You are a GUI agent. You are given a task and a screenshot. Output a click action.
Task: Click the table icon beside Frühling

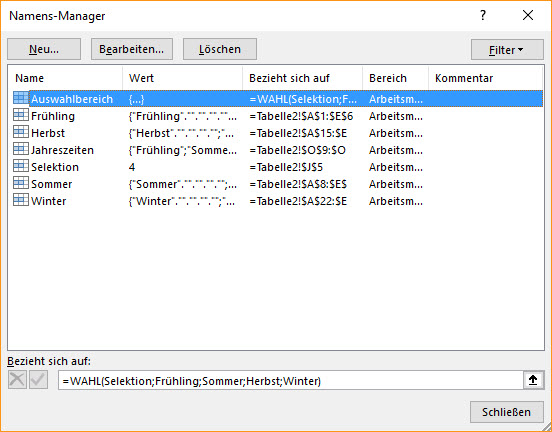pos(21,115)
